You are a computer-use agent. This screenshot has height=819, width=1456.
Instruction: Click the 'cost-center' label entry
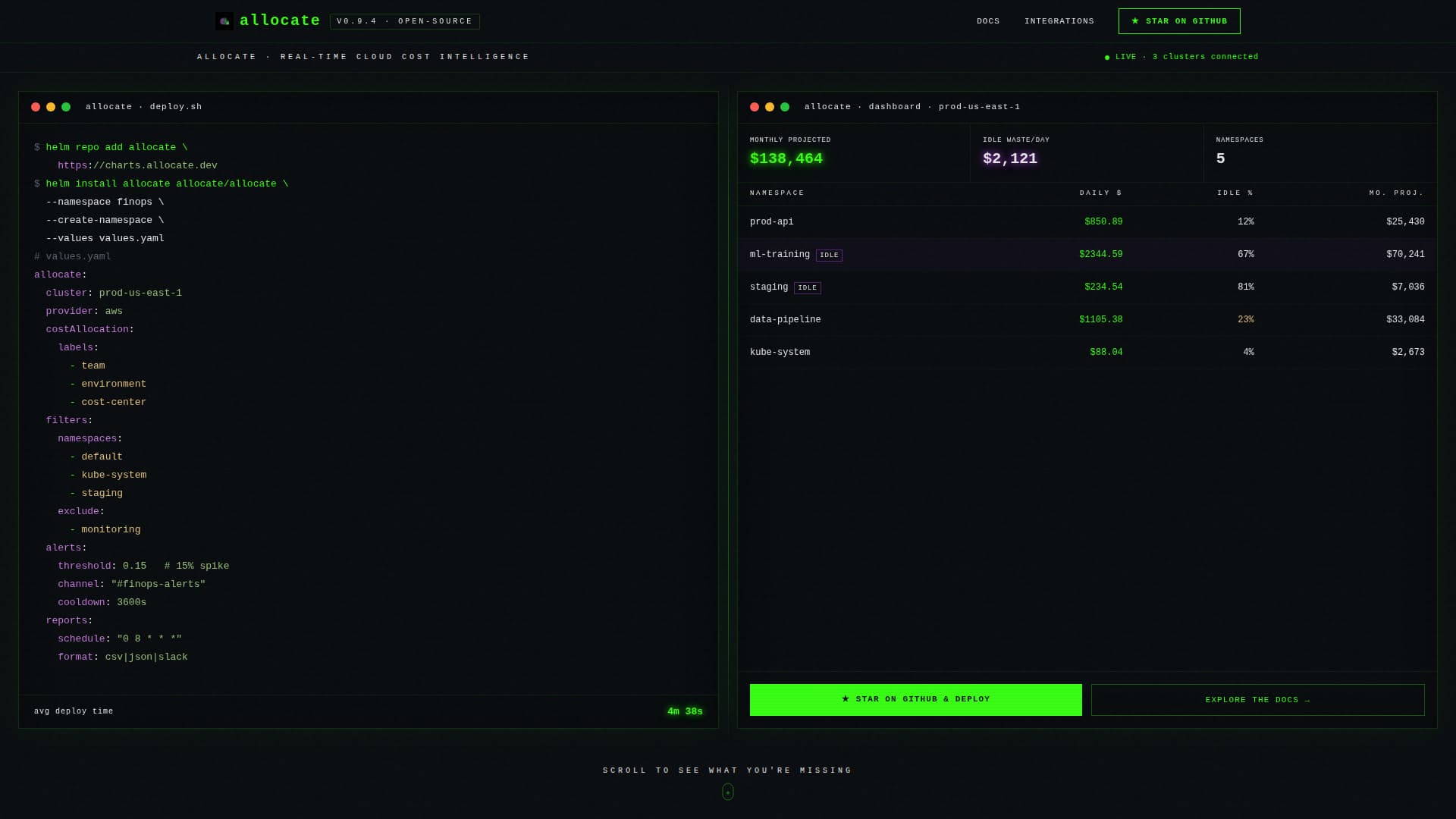[114, 402]
